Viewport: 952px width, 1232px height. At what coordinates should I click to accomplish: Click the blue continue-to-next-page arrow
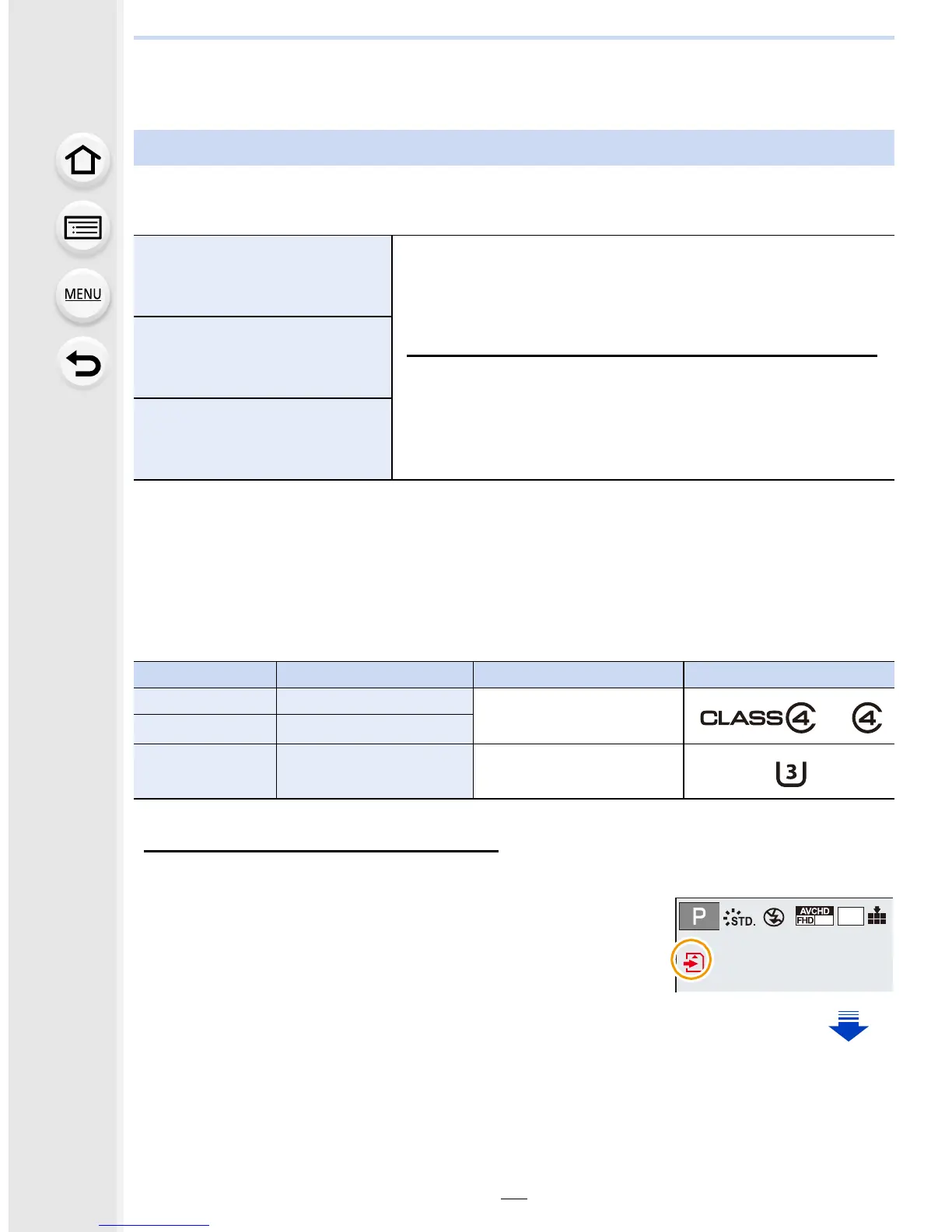pyautogui.click(x=848, y=1026)
